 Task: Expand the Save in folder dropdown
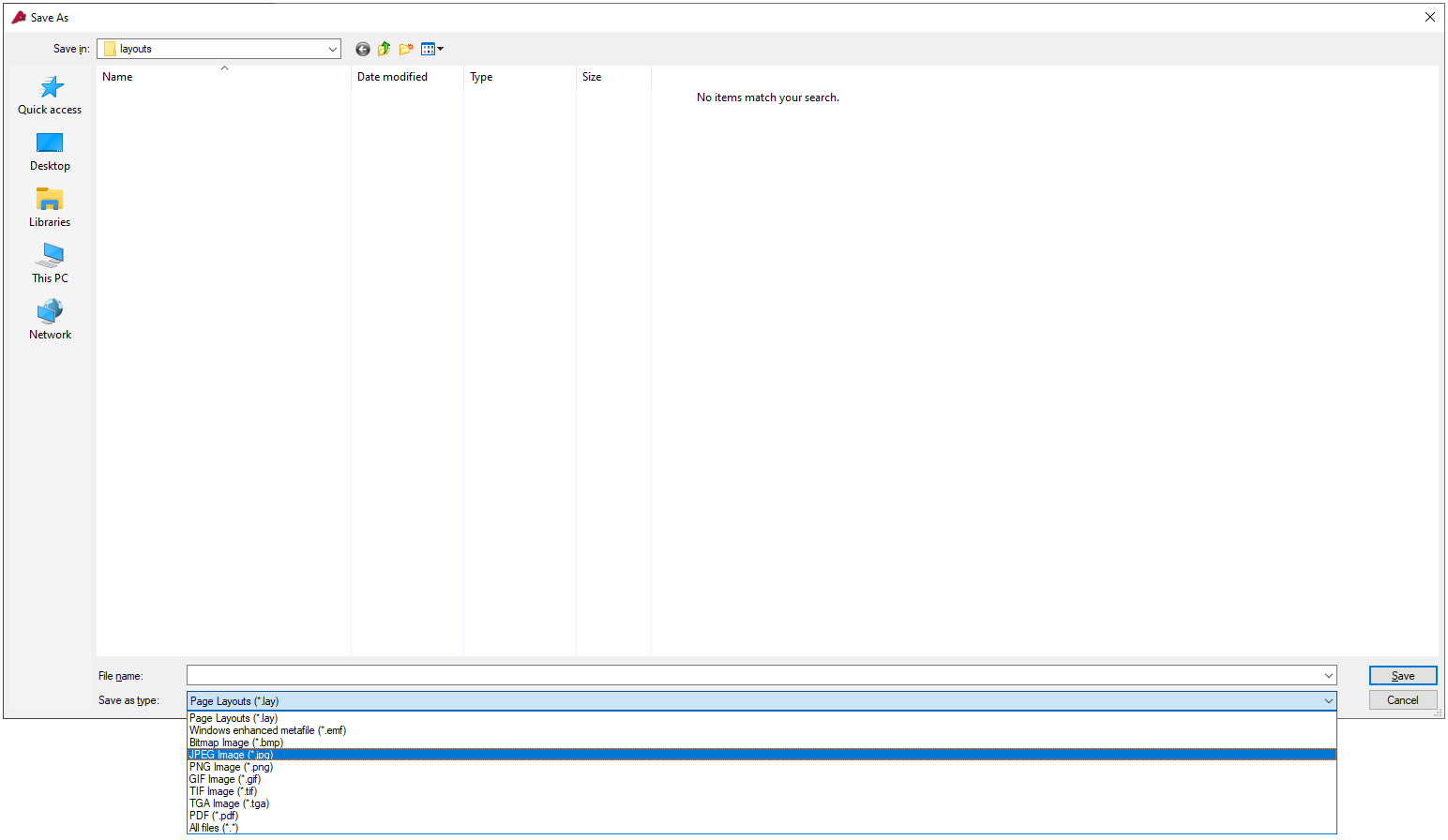[x=332, y=49]
